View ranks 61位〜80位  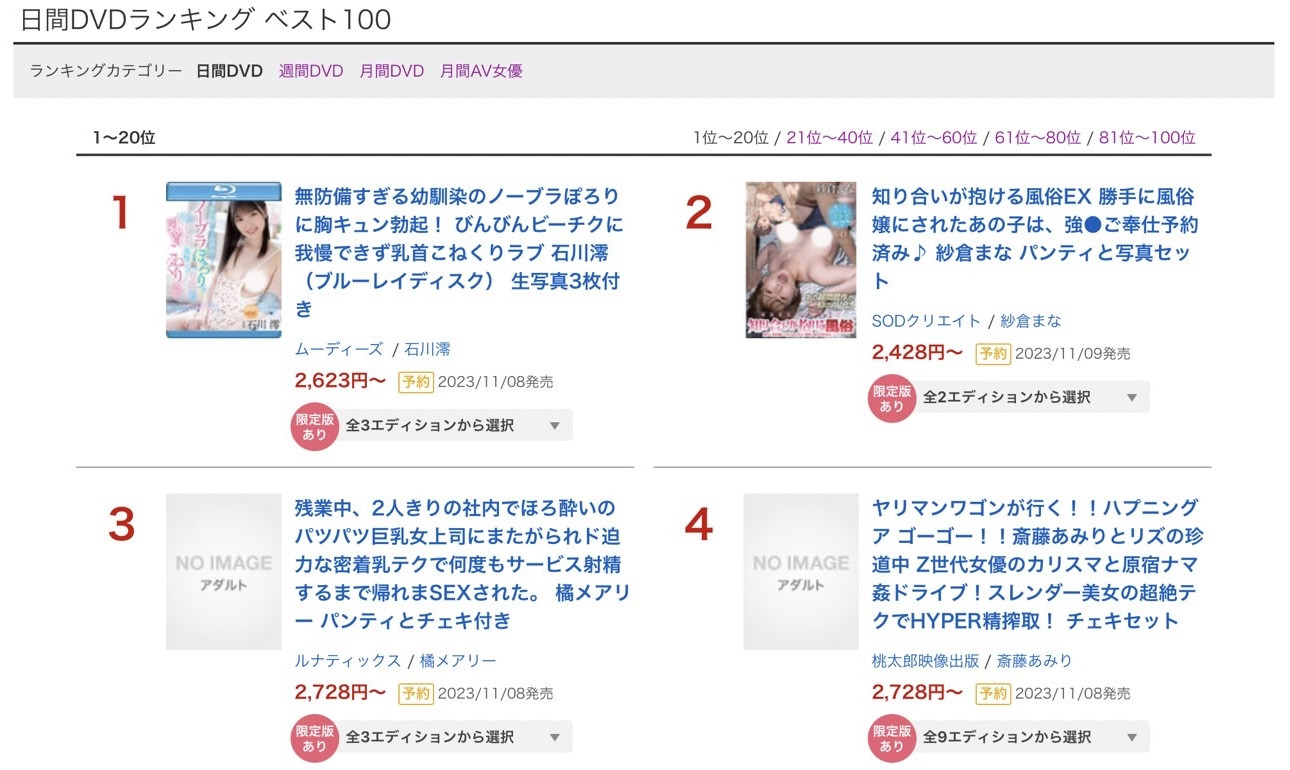(x=1038, y=136)
